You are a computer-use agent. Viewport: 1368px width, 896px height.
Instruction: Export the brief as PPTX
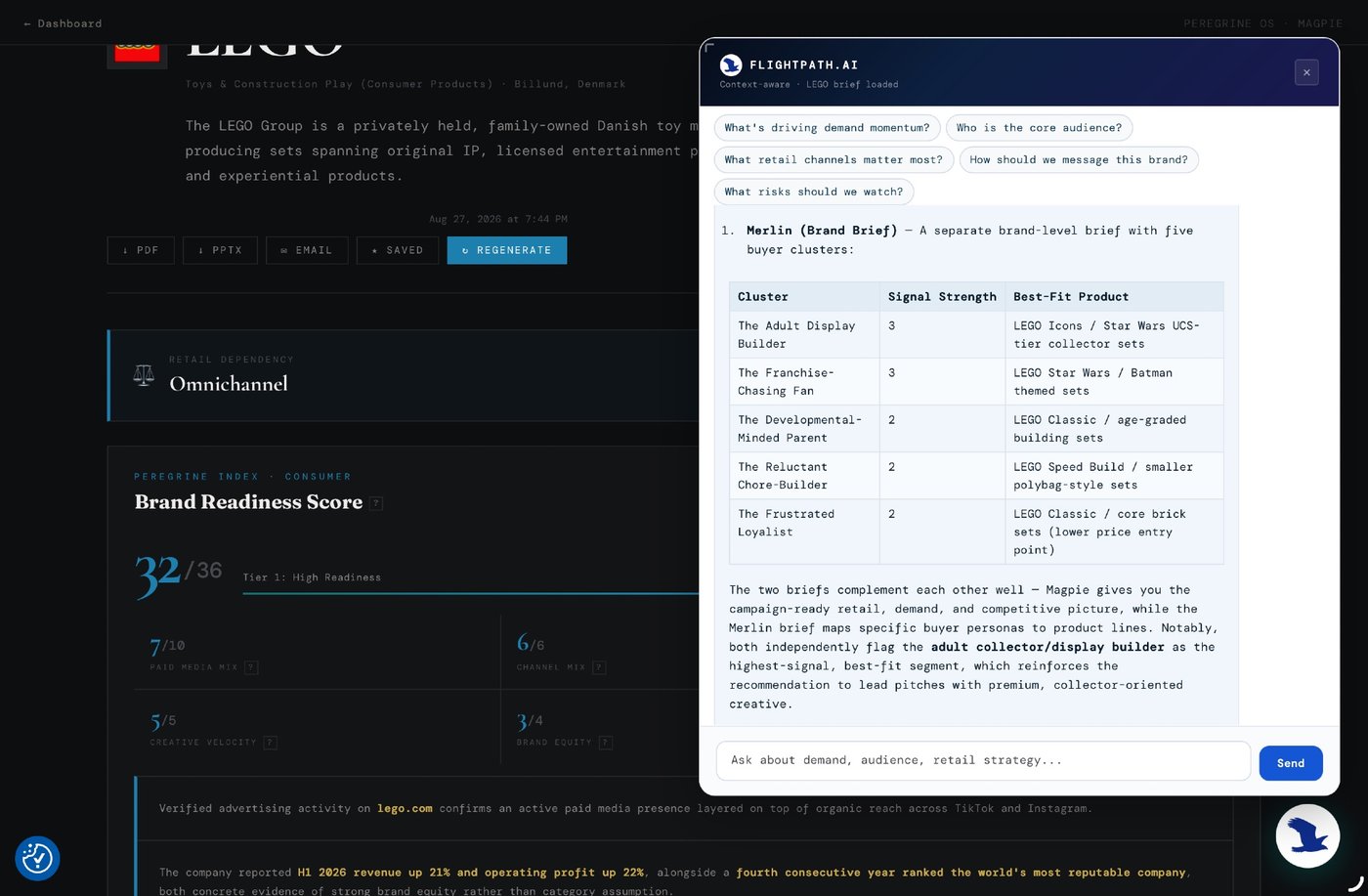(221, 250)
